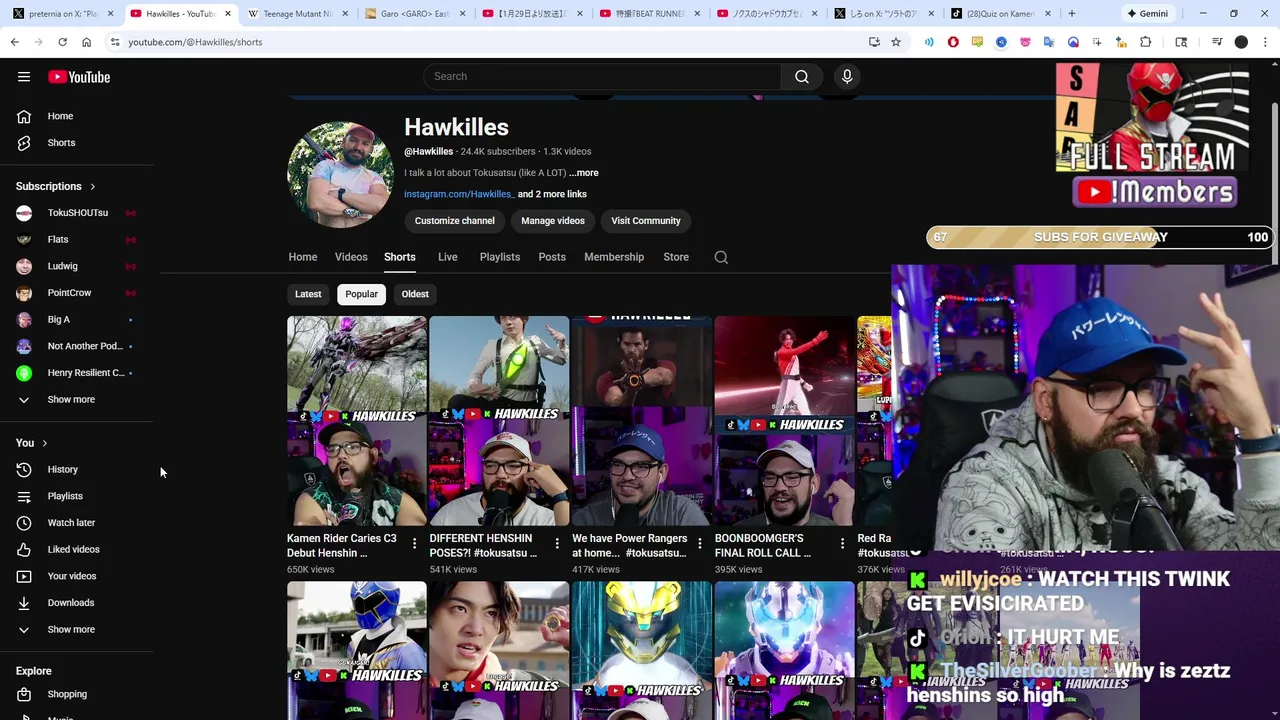Screen dimensions: 1280x720
Task: Open options menu for BOONBOOMGER'S FINAL ROLL CALL short
Action: point(842,544)
